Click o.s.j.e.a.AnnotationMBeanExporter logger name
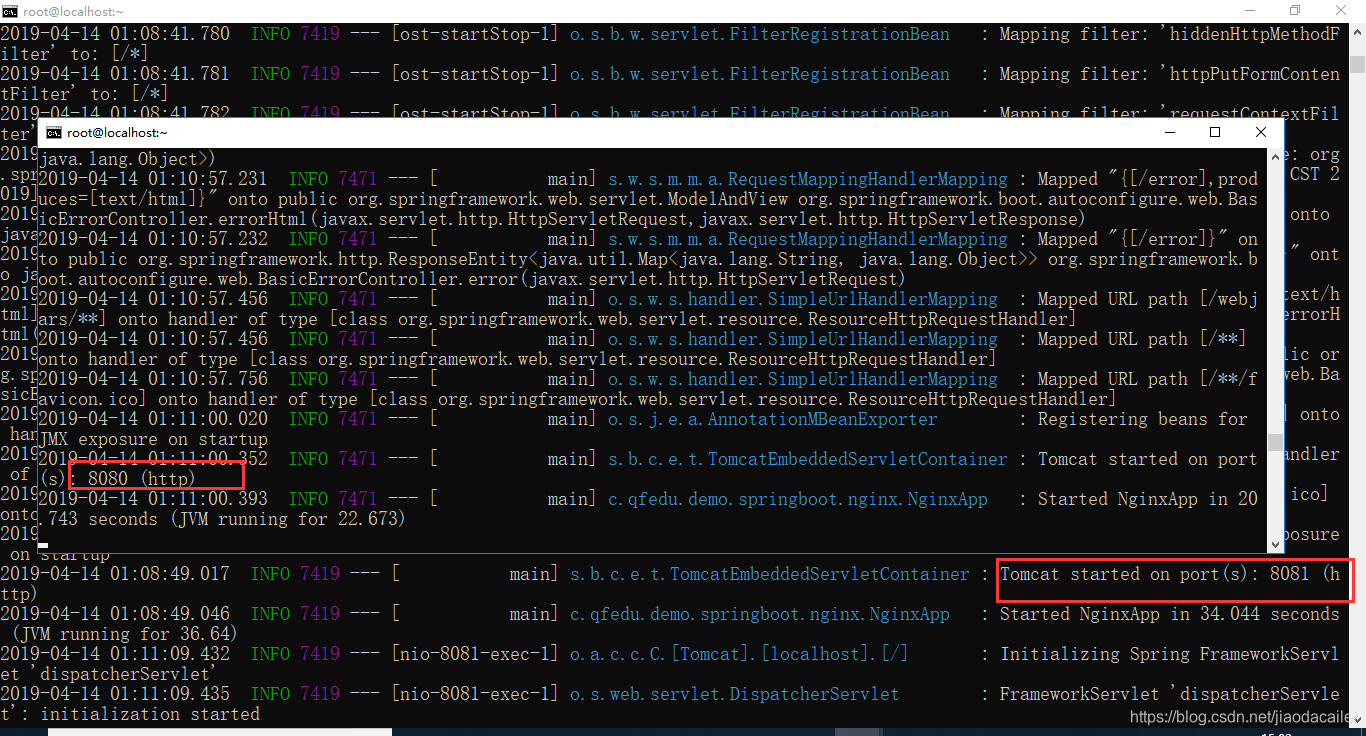 coord(773,419)
